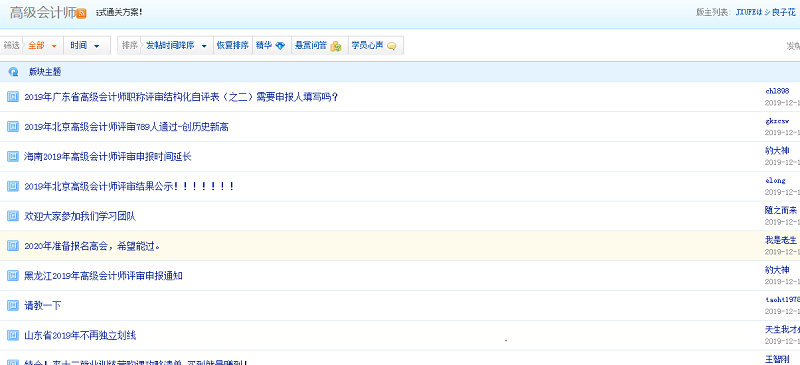The image size is (800, 365).
Task: Open the 全部 filter dropdown
Action: 43,45
